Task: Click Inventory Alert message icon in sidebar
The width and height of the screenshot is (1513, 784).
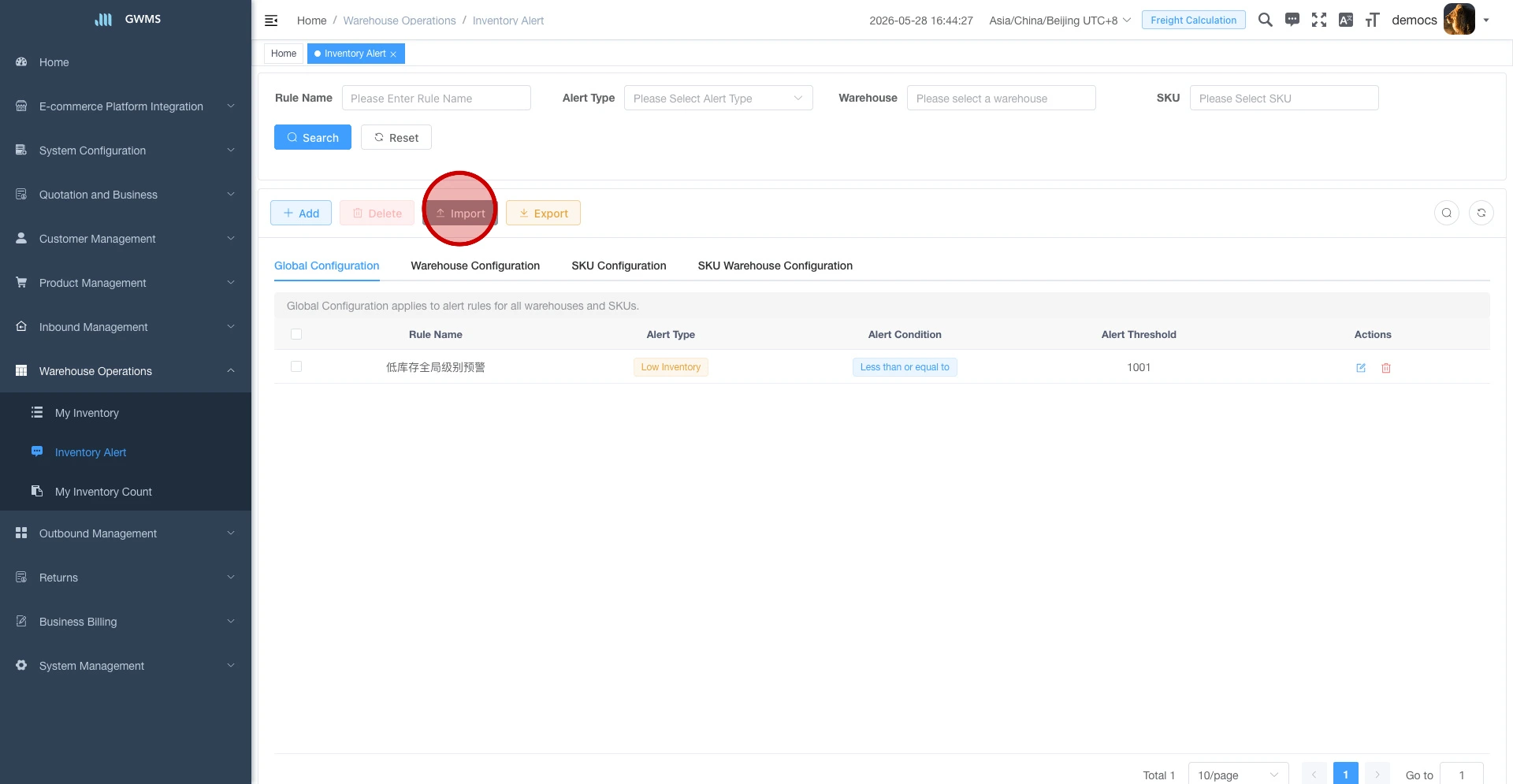Action: click(x=37, y=451)
